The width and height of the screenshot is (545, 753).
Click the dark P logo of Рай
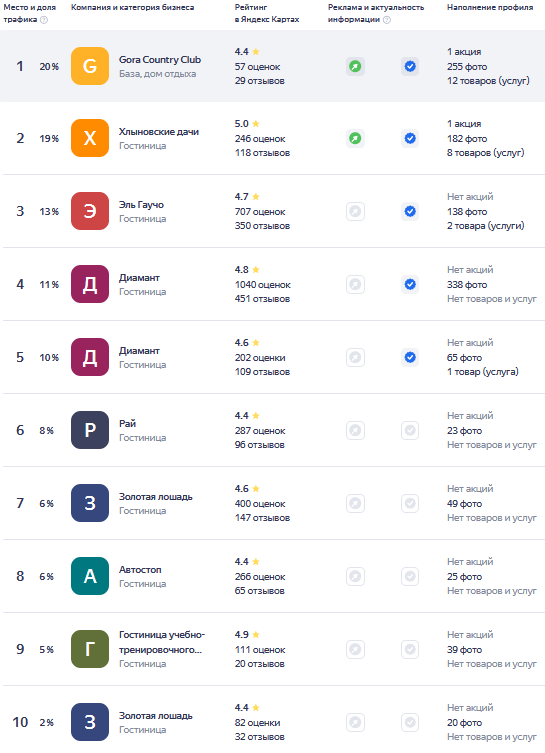pyautogui.click(x=90, y=430)
